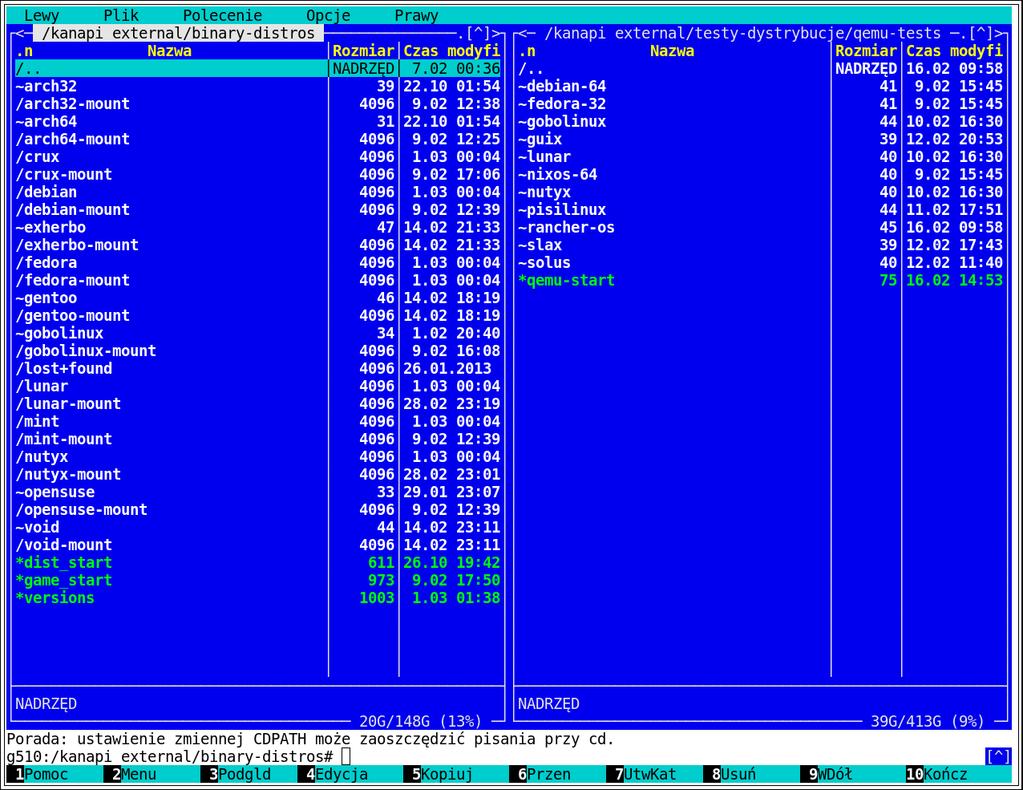The image size is (1023, 790).
Task: Sort right panel by Nazwa column
Action: [672, 51]
